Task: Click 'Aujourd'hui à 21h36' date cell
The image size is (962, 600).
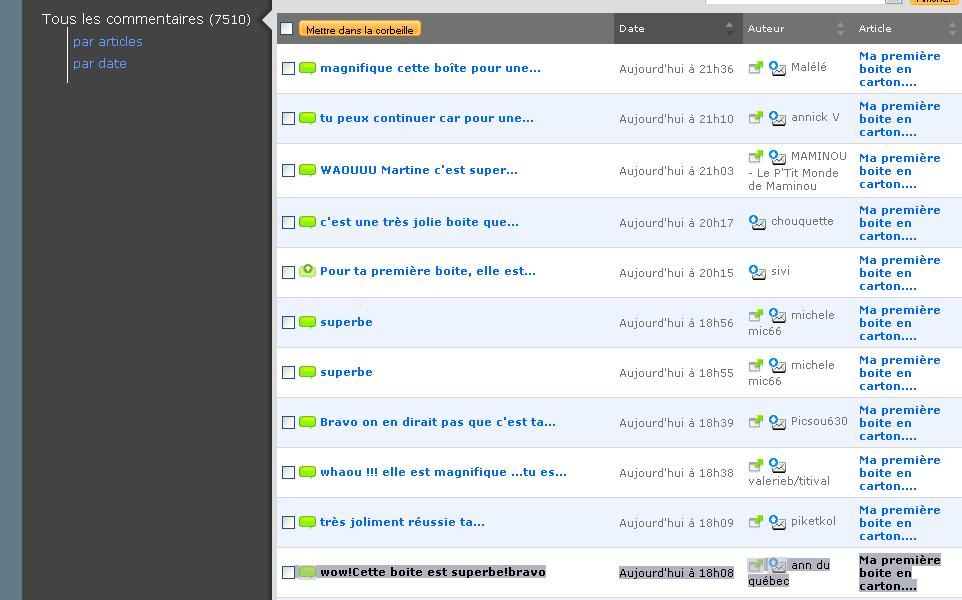Action: [x=676, y=69]
